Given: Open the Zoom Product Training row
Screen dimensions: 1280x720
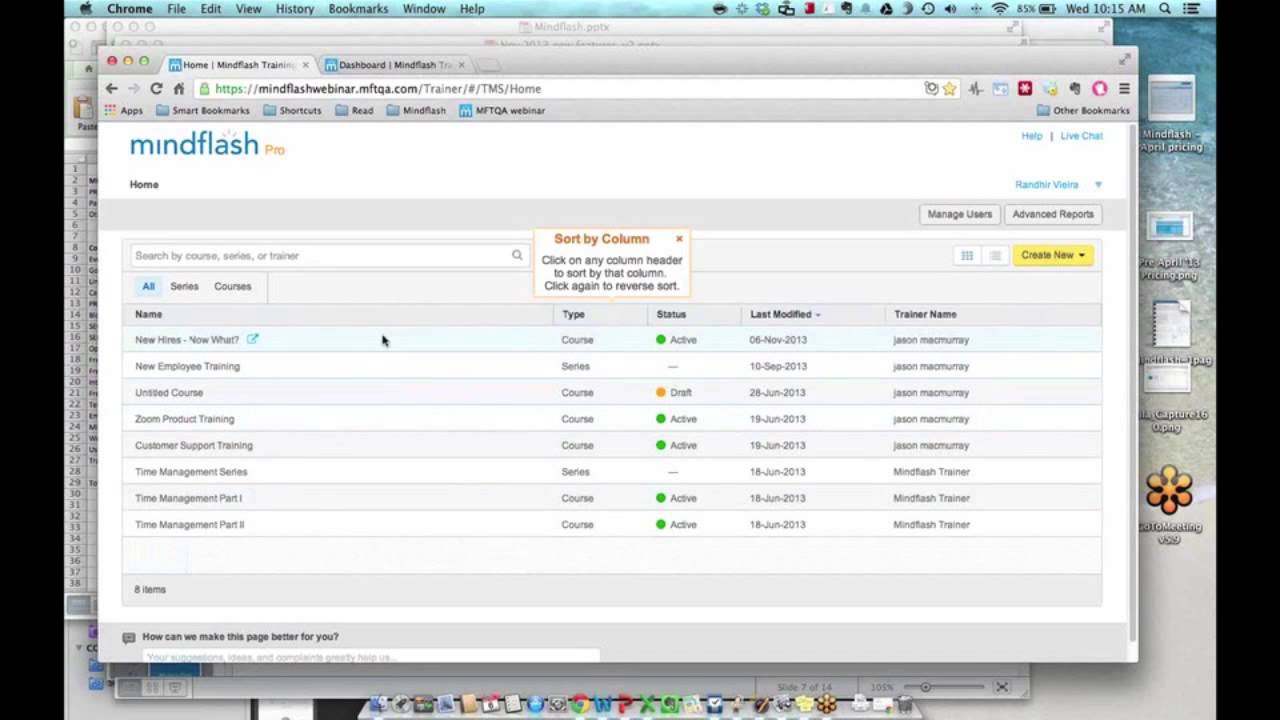Looking at the screenshot, I should tap(612, 419).
